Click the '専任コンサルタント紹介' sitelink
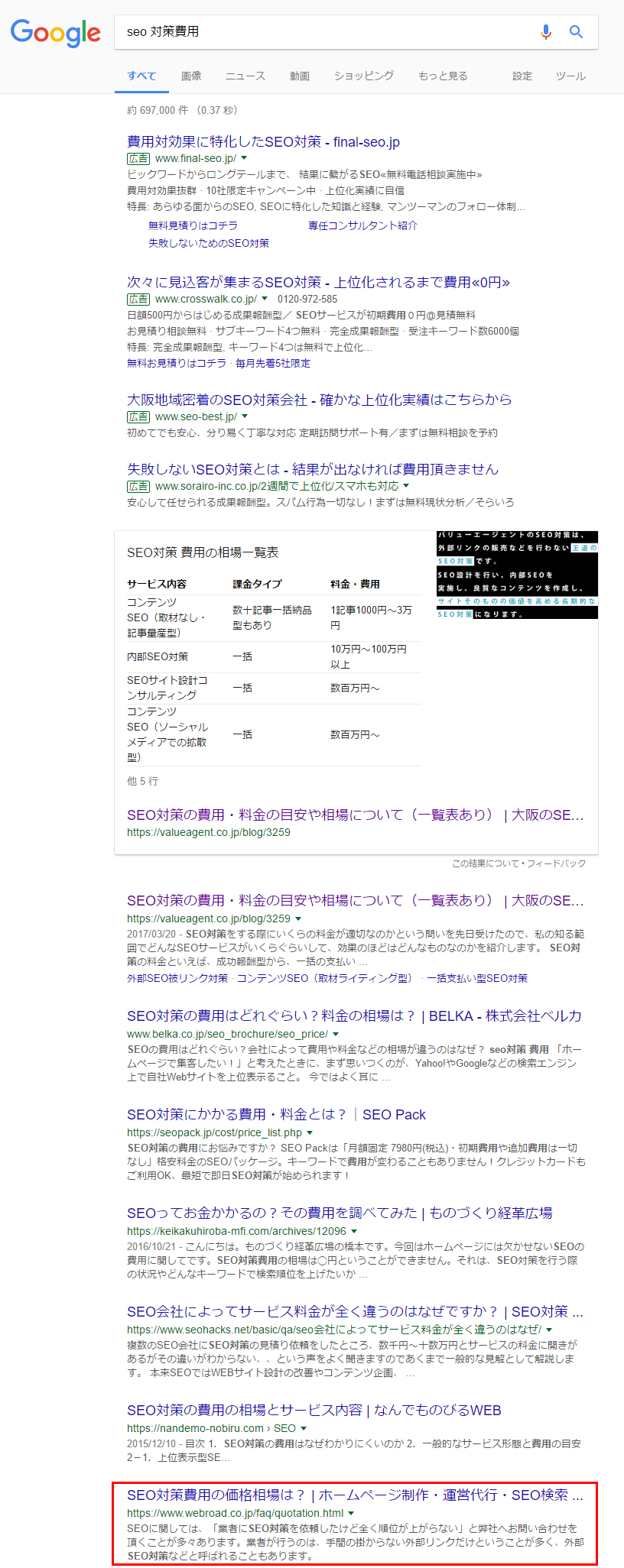 362,225
